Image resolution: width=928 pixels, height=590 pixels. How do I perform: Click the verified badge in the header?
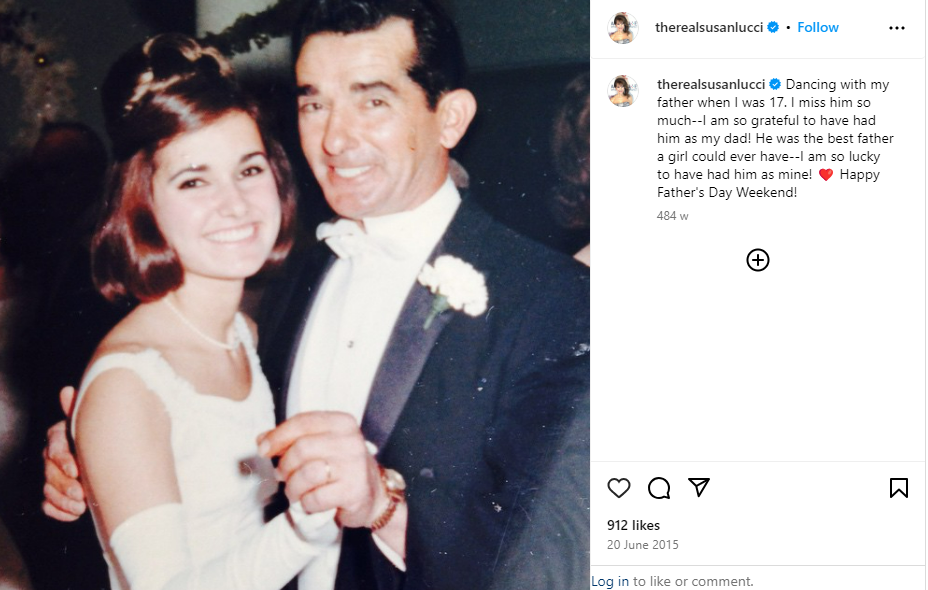click(x=773, y=27)
